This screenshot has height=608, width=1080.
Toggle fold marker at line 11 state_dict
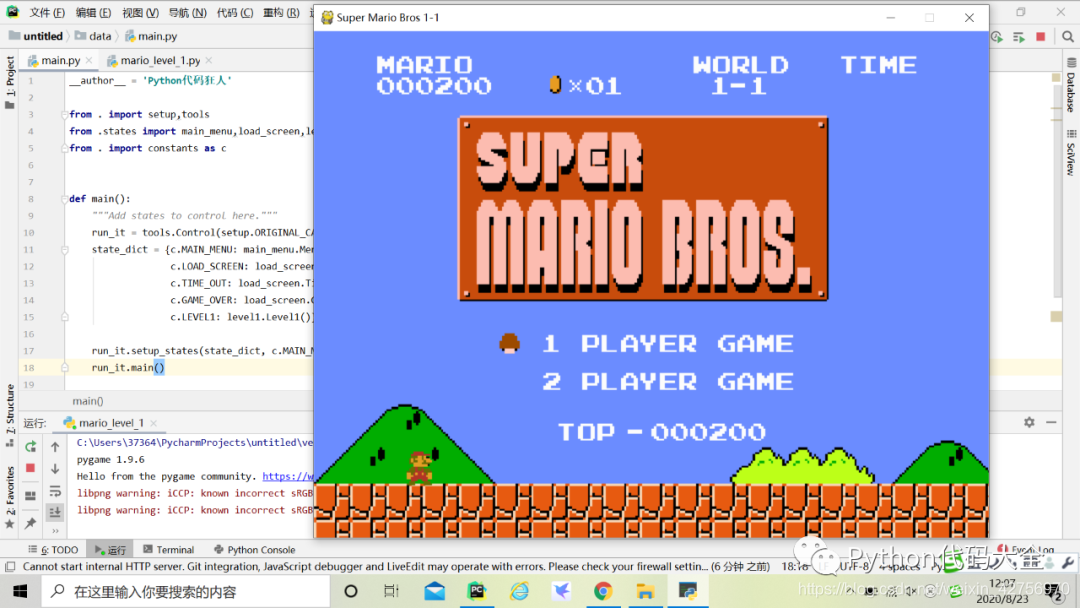pyautogui.click(x=65, y=250)
